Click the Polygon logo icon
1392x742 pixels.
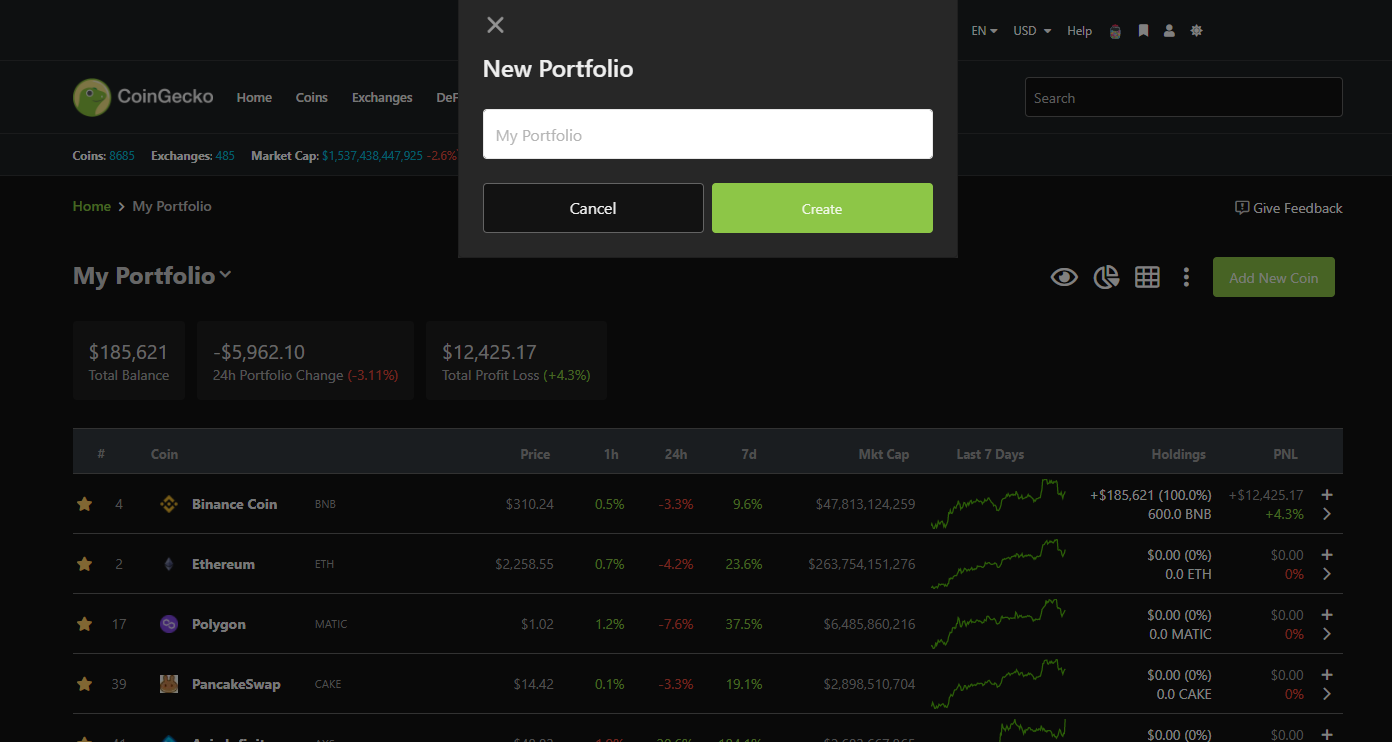coord(169,624)
